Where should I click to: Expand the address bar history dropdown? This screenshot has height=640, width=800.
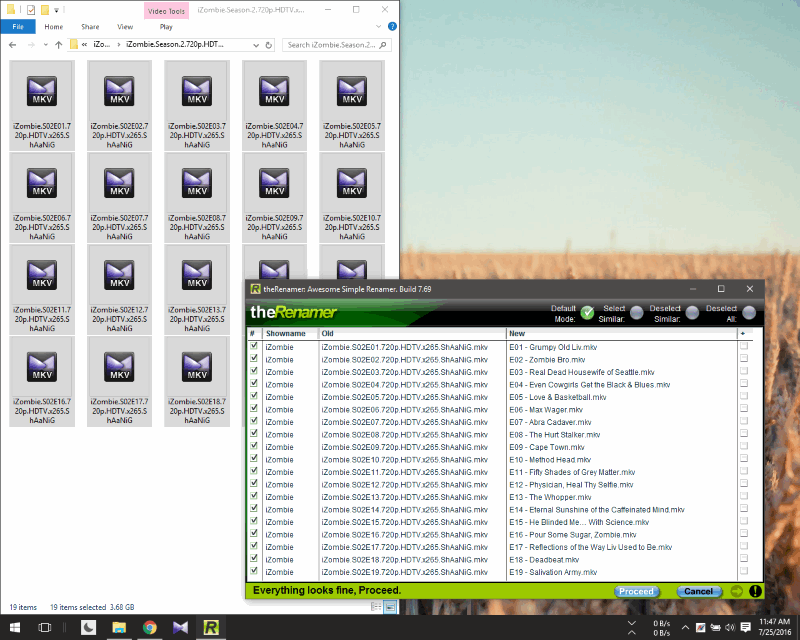(256, 45)
